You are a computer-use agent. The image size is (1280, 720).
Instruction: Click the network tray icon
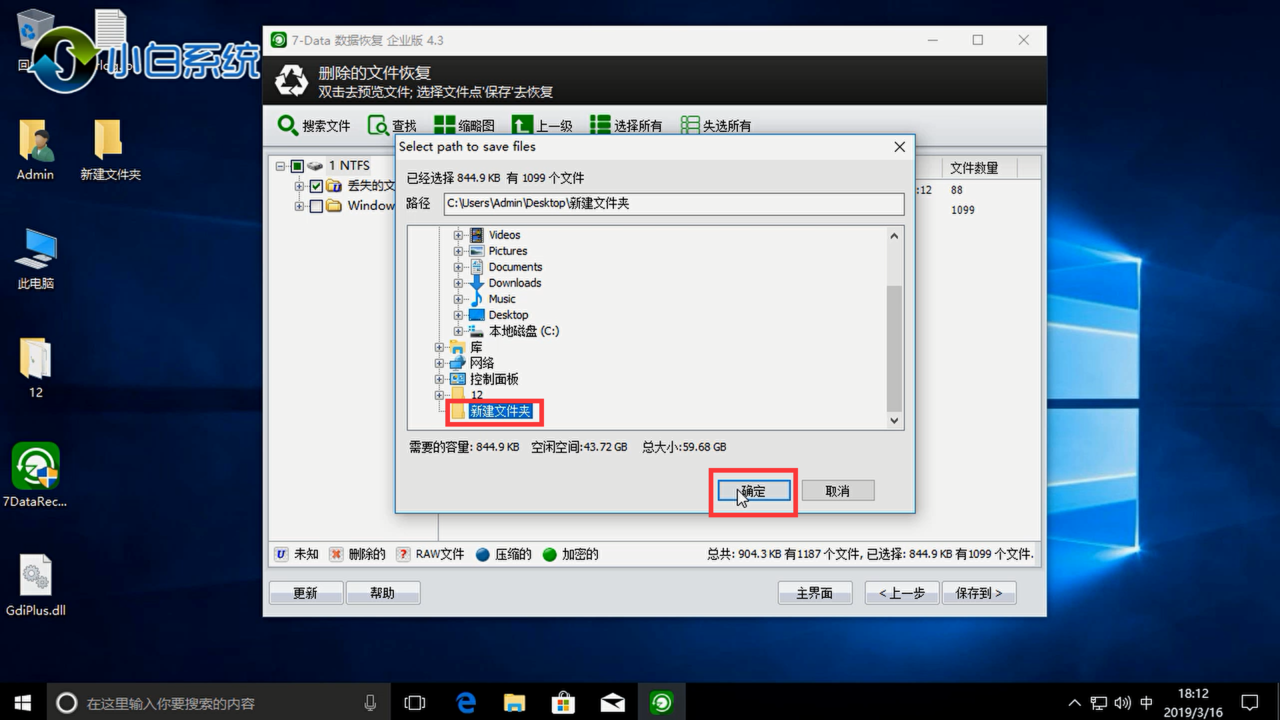(x=1099, y=703)
